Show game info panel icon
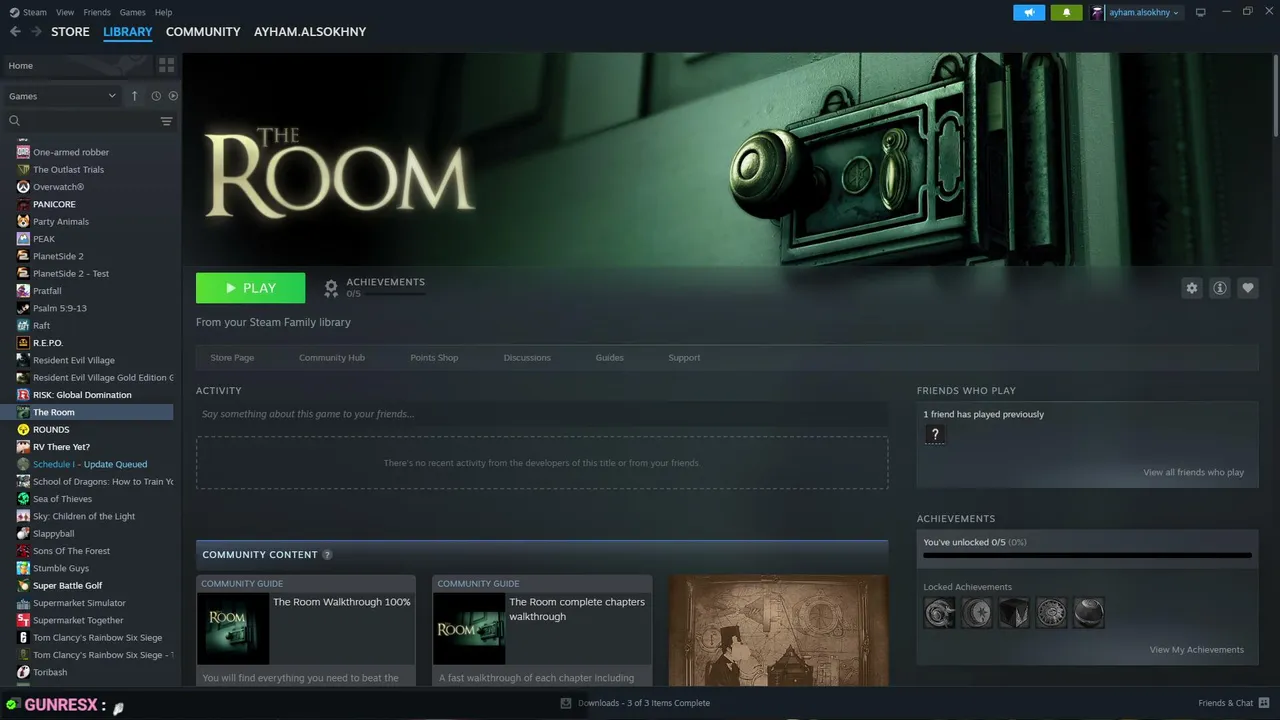The image size is (1280, 720). click(1219, 288)
